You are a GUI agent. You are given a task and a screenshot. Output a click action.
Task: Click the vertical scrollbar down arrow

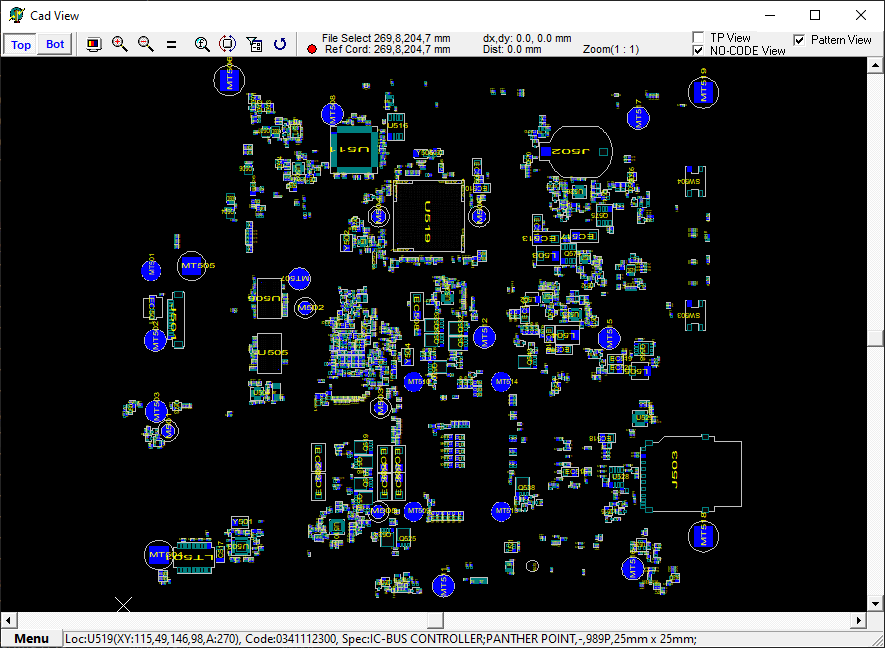[876, 603]
